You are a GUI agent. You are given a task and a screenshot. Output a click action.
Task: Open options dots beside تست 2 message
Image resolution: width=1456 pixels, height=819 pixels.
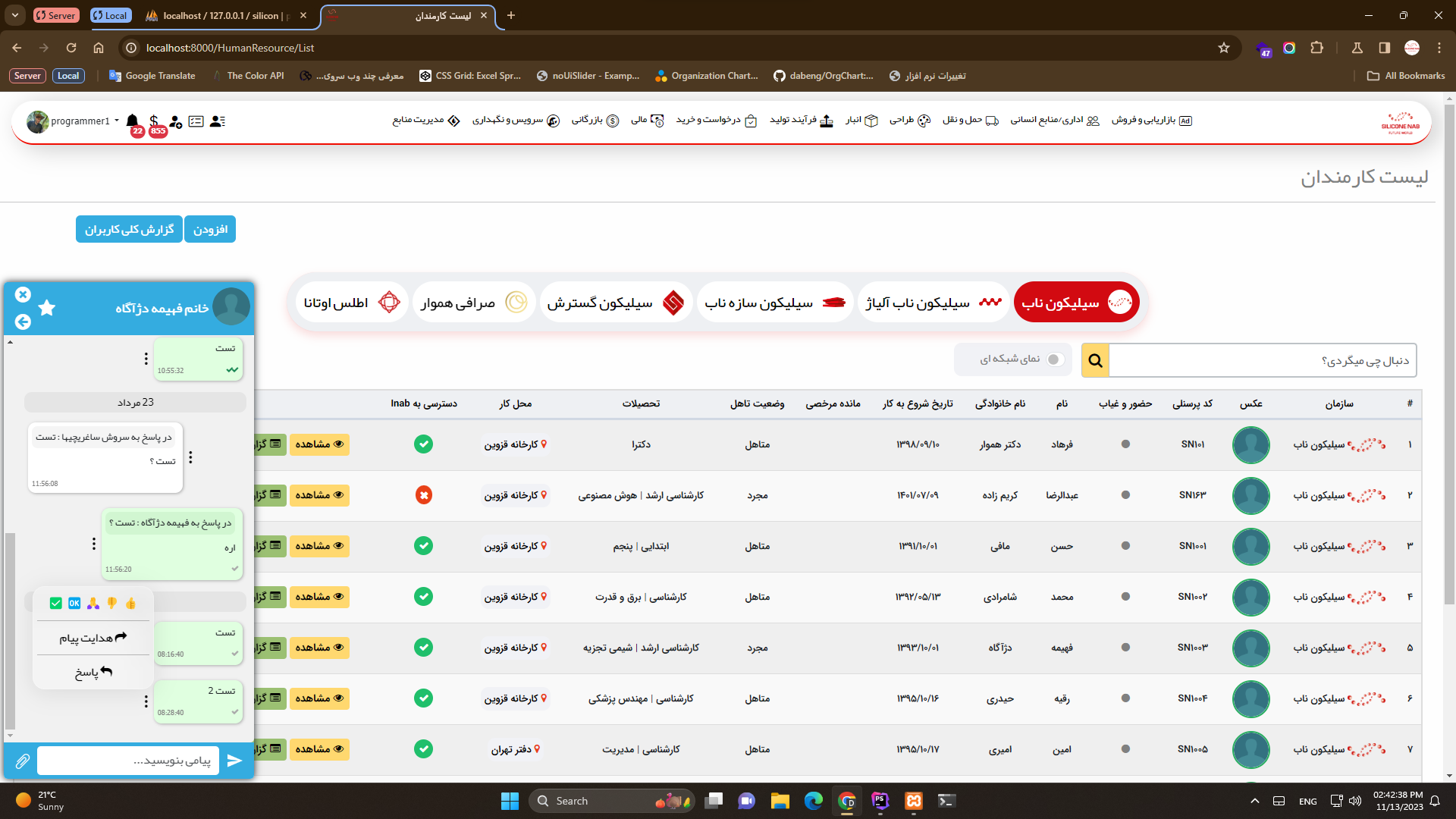(x=146, y=701)
